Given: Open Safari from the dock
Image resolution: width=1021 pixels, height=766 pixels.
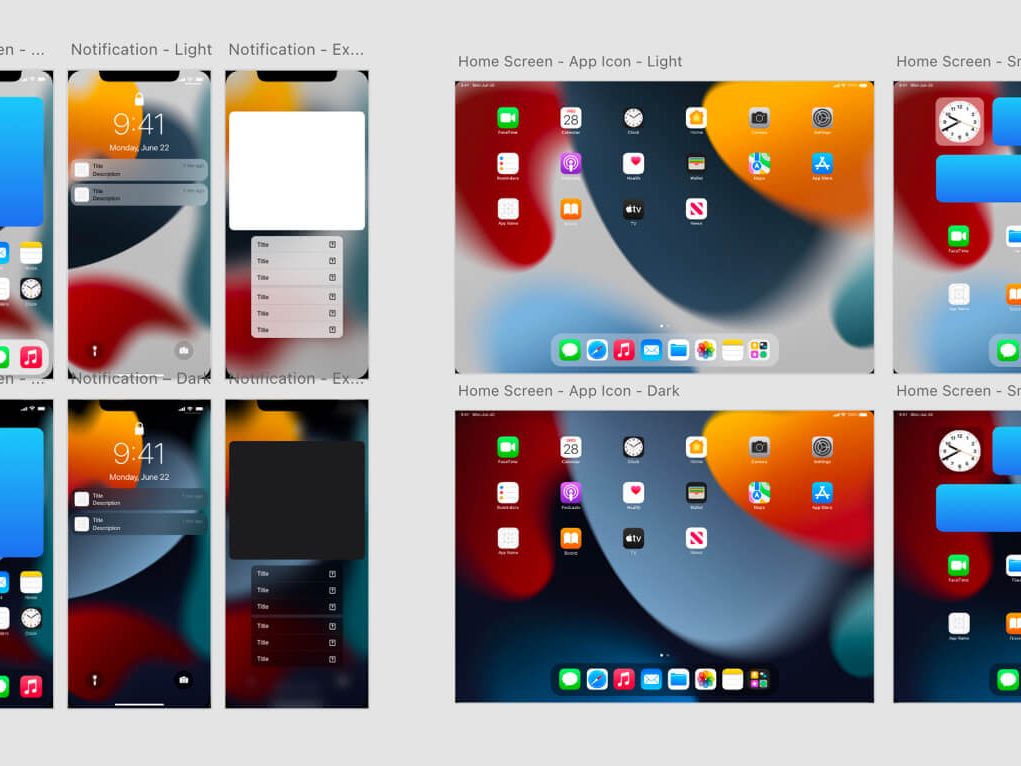Looking at the screenshot, I should (x=597, y=349).
